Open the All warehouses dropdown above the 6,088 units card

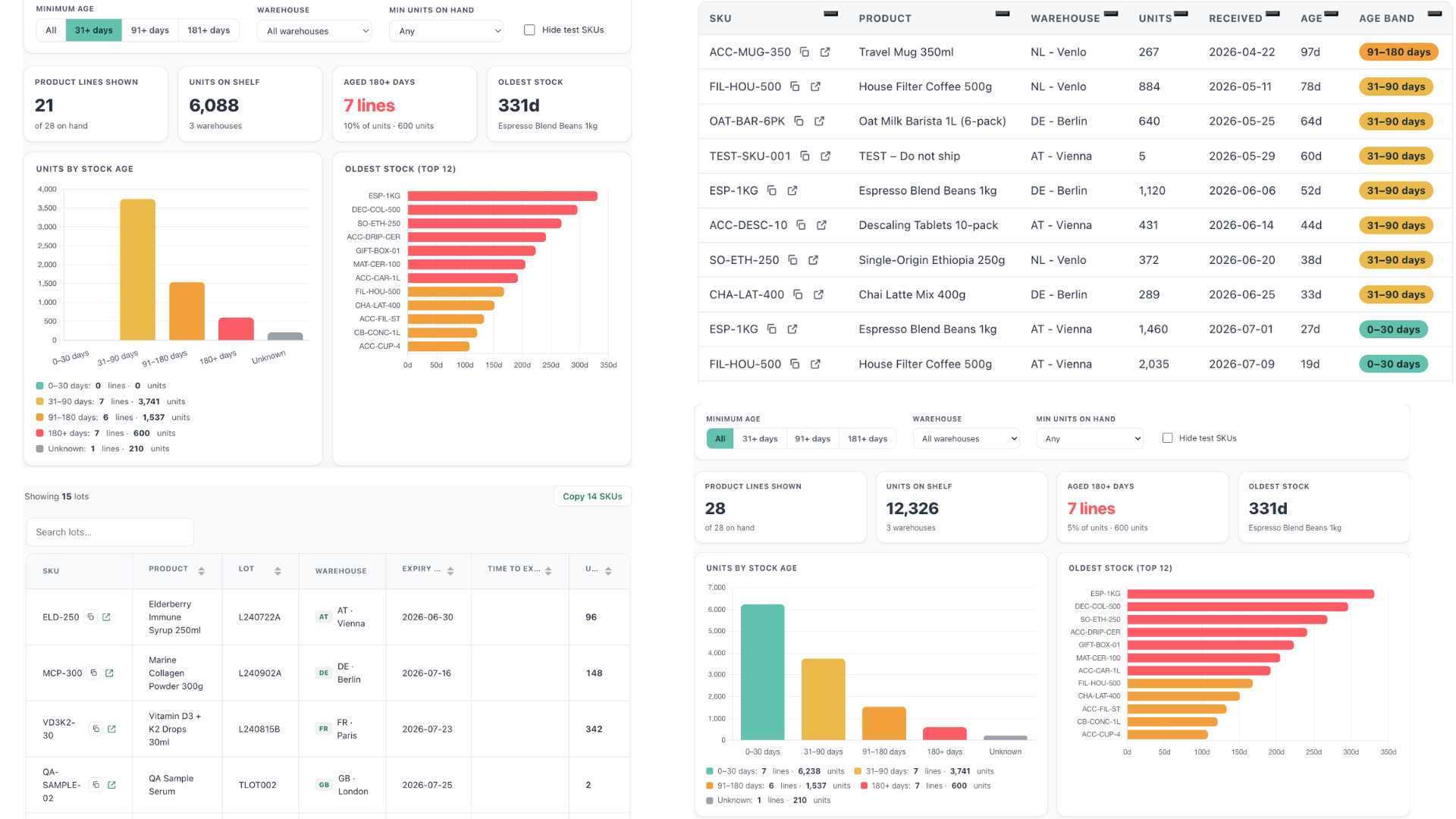(x=315, y=31)
